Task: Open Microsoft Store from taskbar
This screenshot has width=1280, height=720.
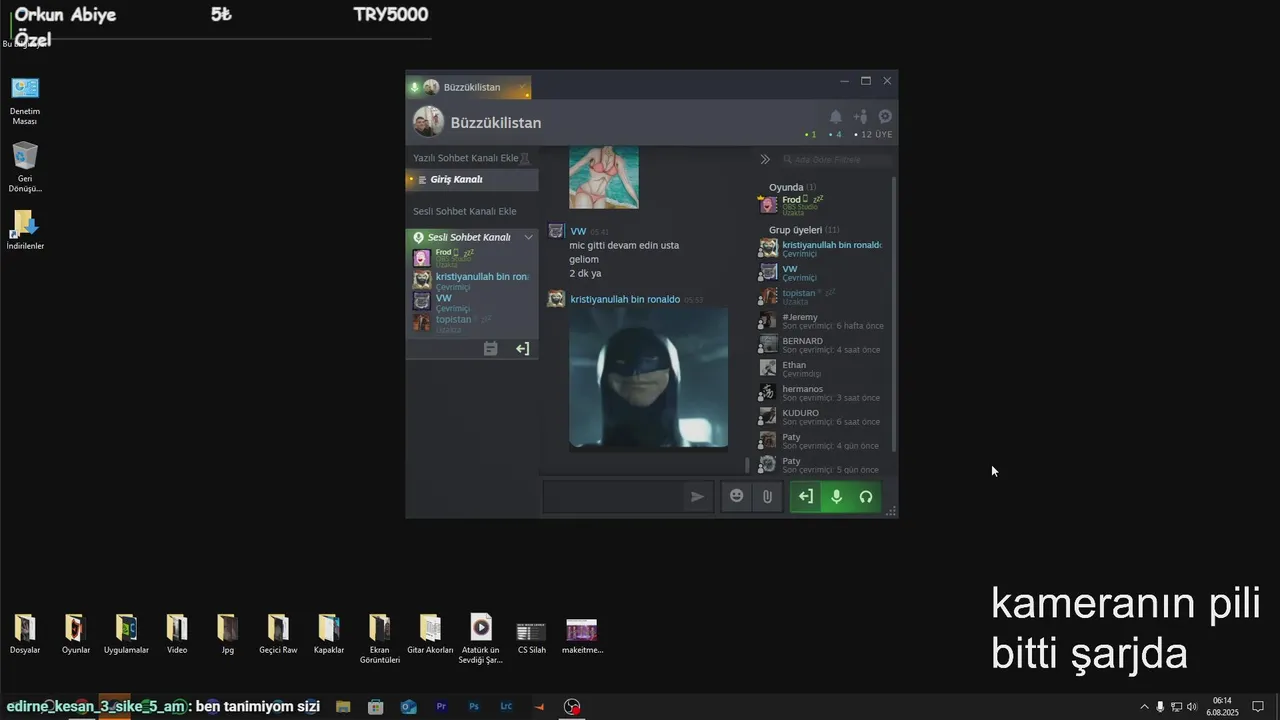Action: pos(375,707)
